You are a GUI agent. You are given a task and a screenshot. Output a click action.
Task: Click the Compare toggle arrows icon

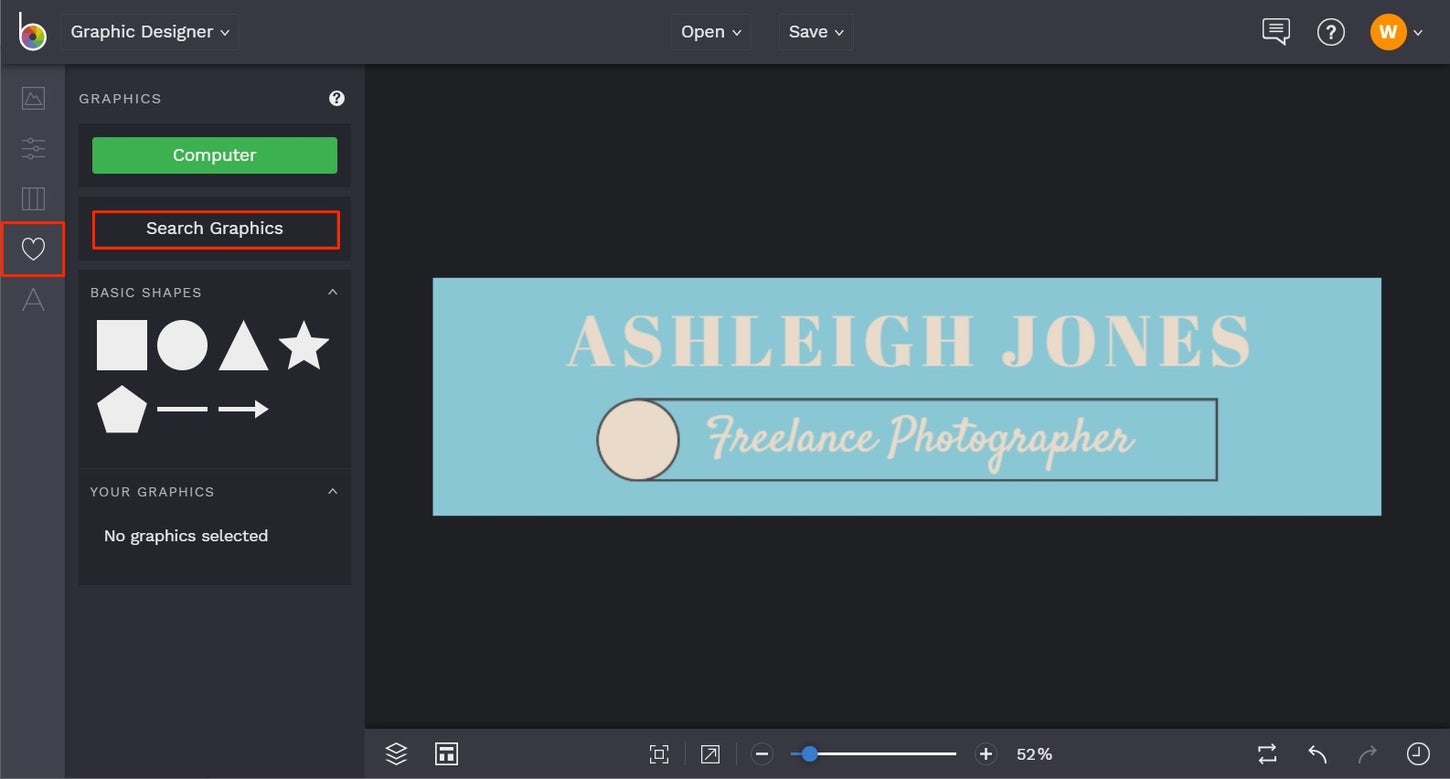(1266, 753)
